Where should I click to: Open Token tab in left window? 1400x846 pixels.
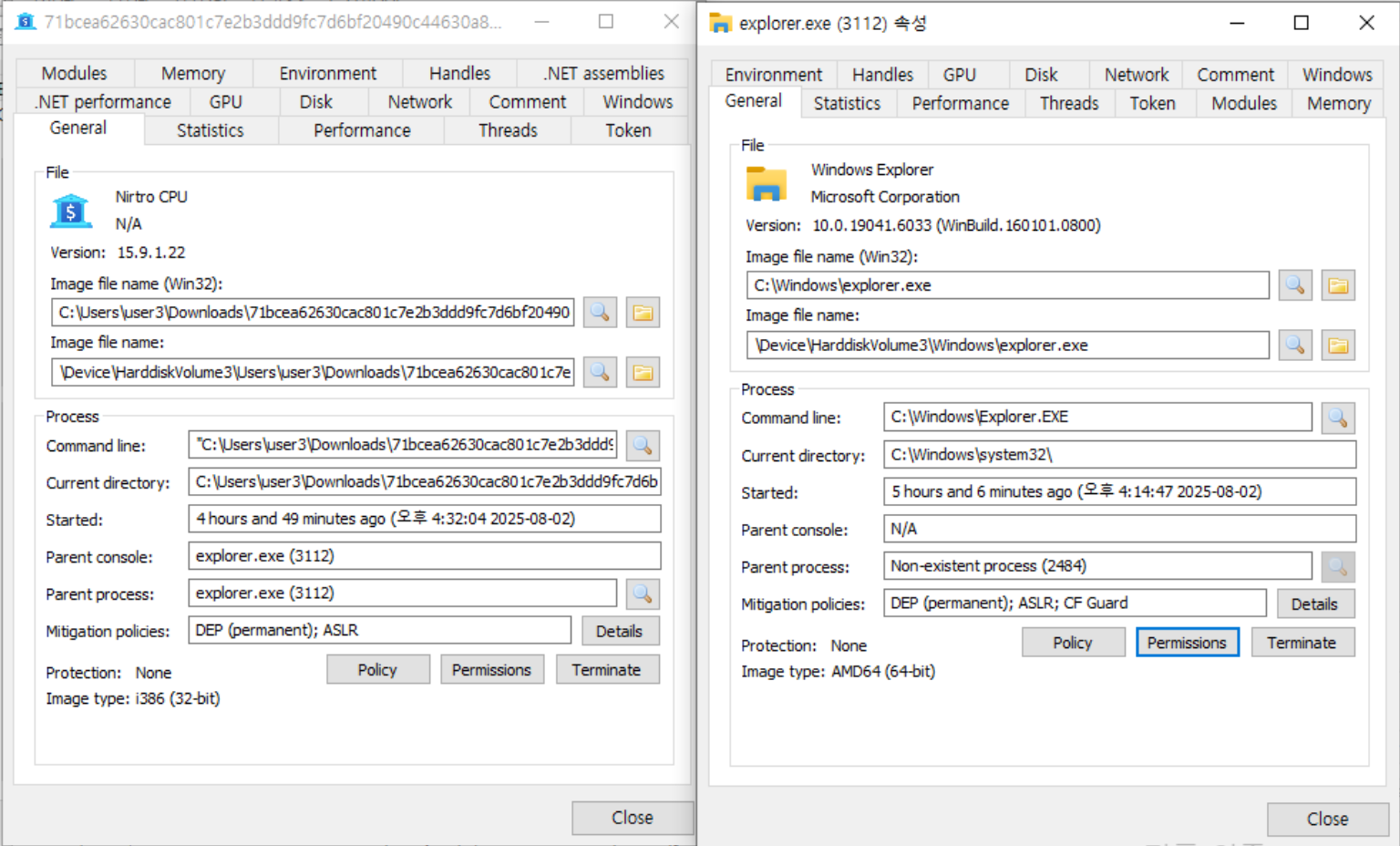[x=629, y=130]
